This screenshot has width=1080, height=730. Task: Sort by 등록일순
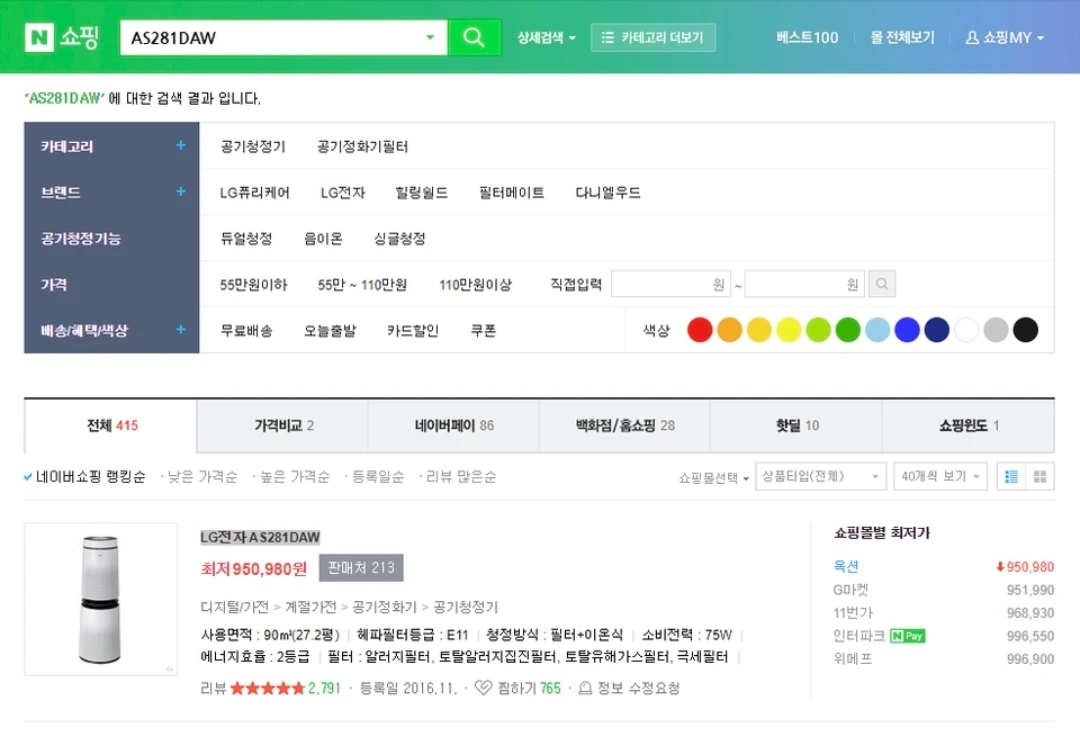[377, 477]
